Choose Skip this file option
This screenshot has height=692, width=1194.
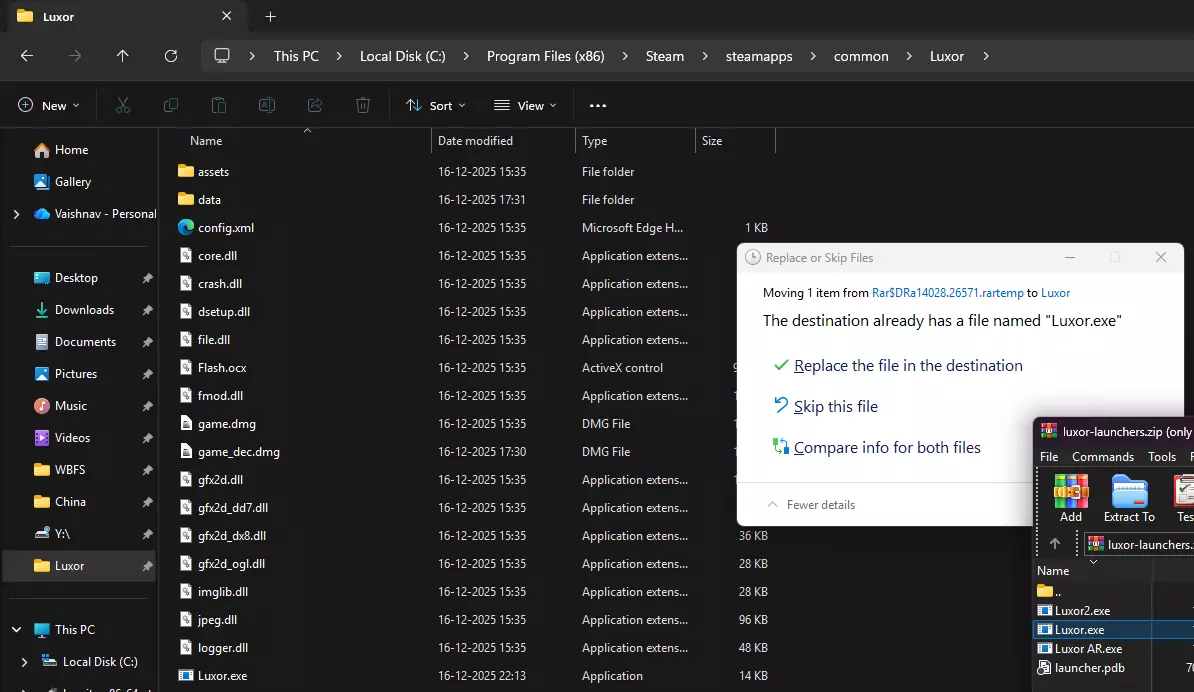pos(835,407)
